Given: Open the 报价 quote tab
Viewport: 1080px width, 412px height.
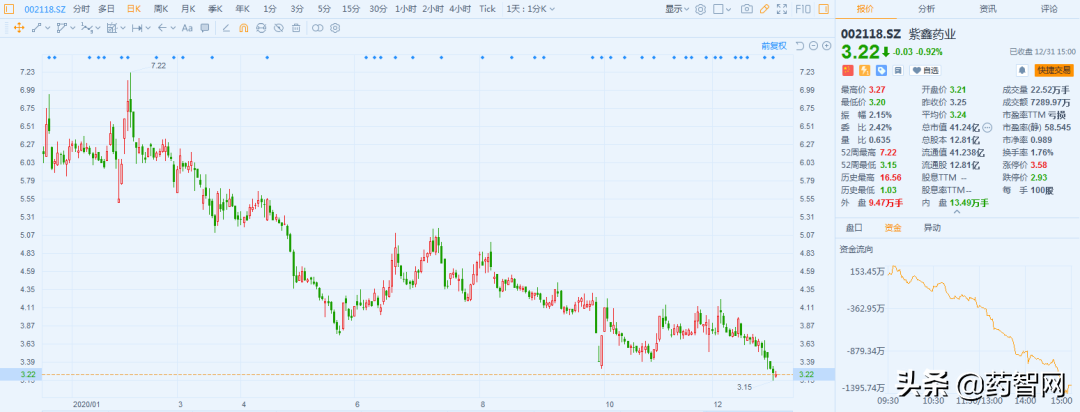Looking at the screenshot, I should pyautogui.click(x=865, y=9).
